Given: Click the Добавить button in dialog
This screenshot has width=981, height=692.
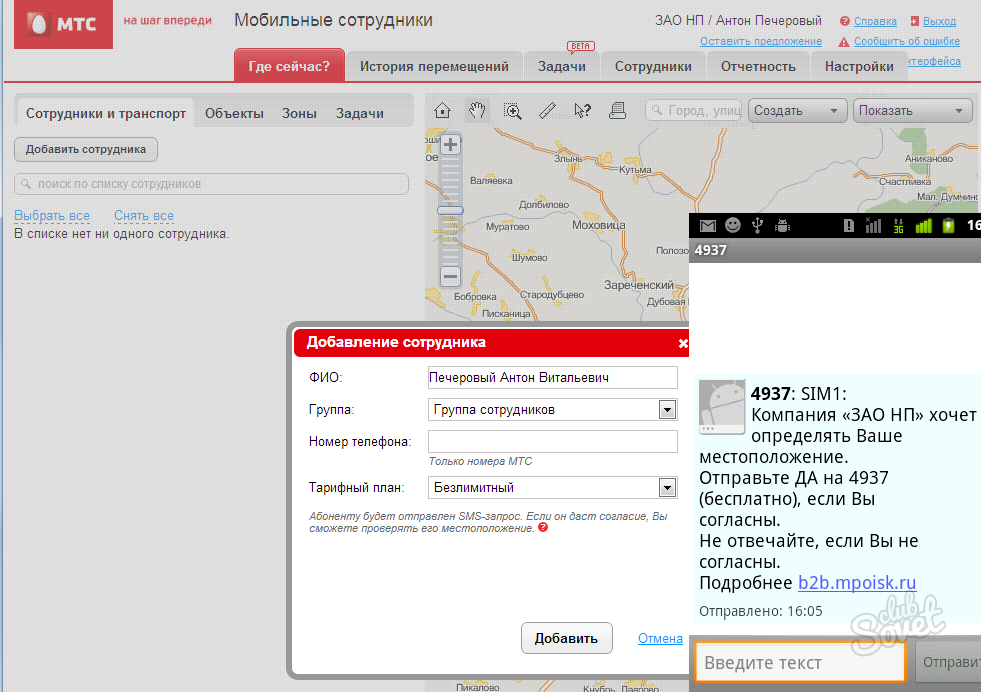Looking at the screenshot, I should 566,638.
